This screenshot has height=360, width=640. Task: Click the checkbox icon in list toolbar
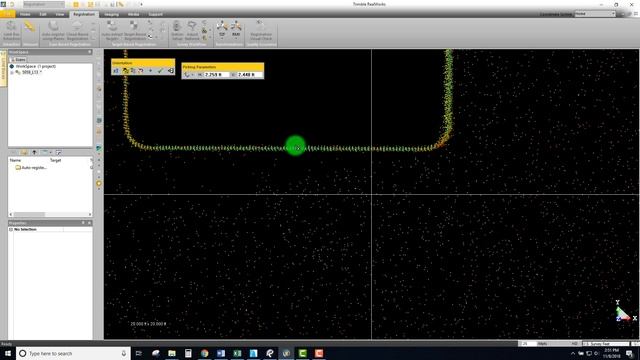[x=58, y=153]
